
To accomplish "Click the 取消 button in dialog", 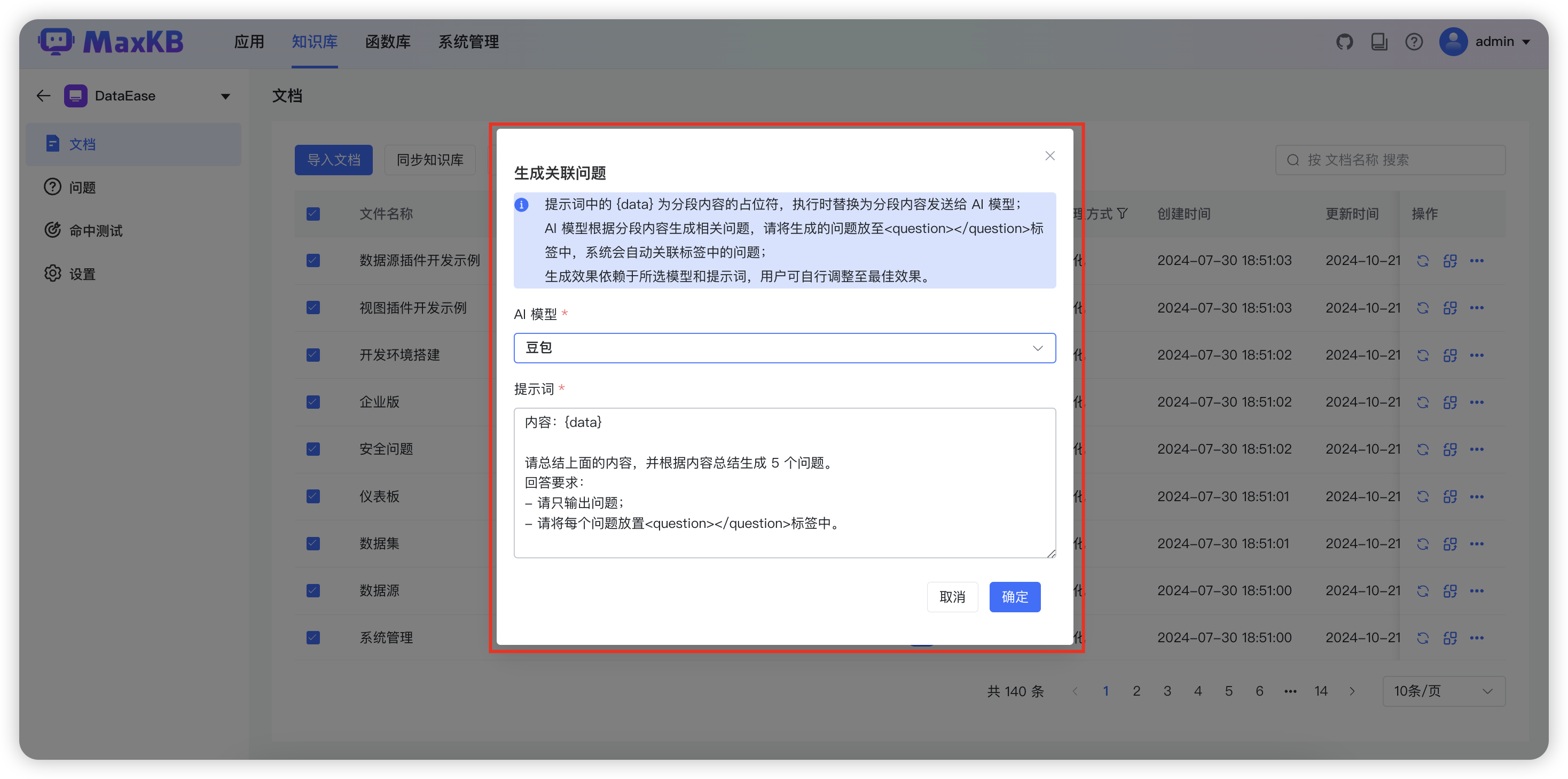I will [952, 597].
